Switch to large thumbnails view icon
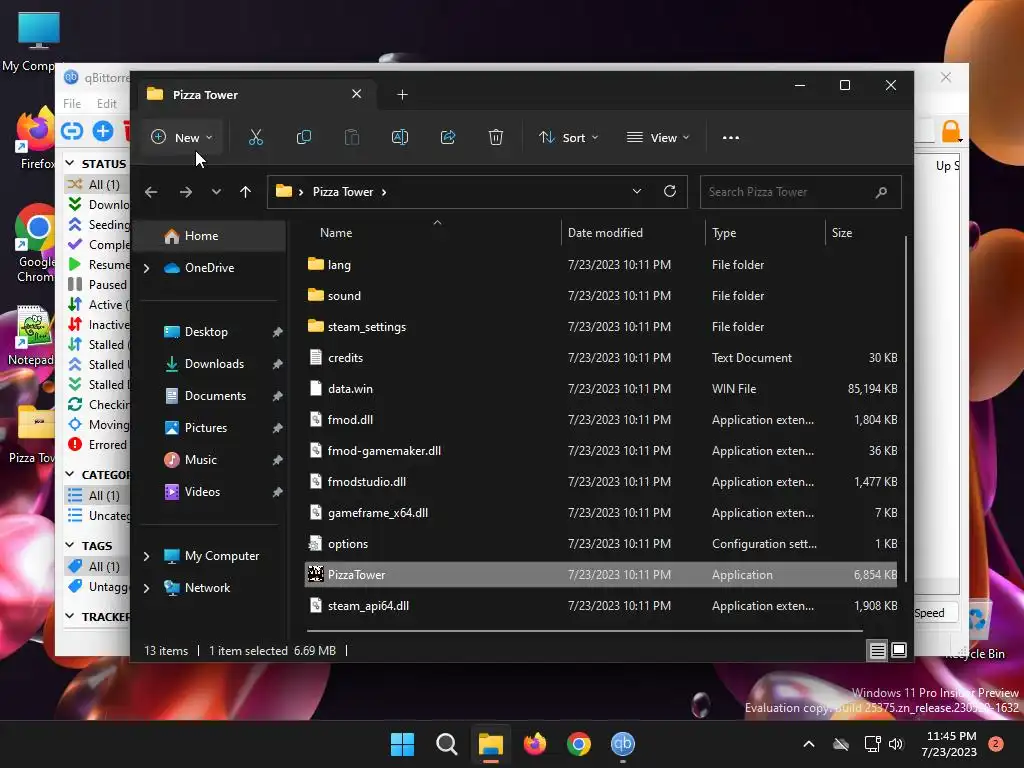The image size is (1024, 768). 899,650
